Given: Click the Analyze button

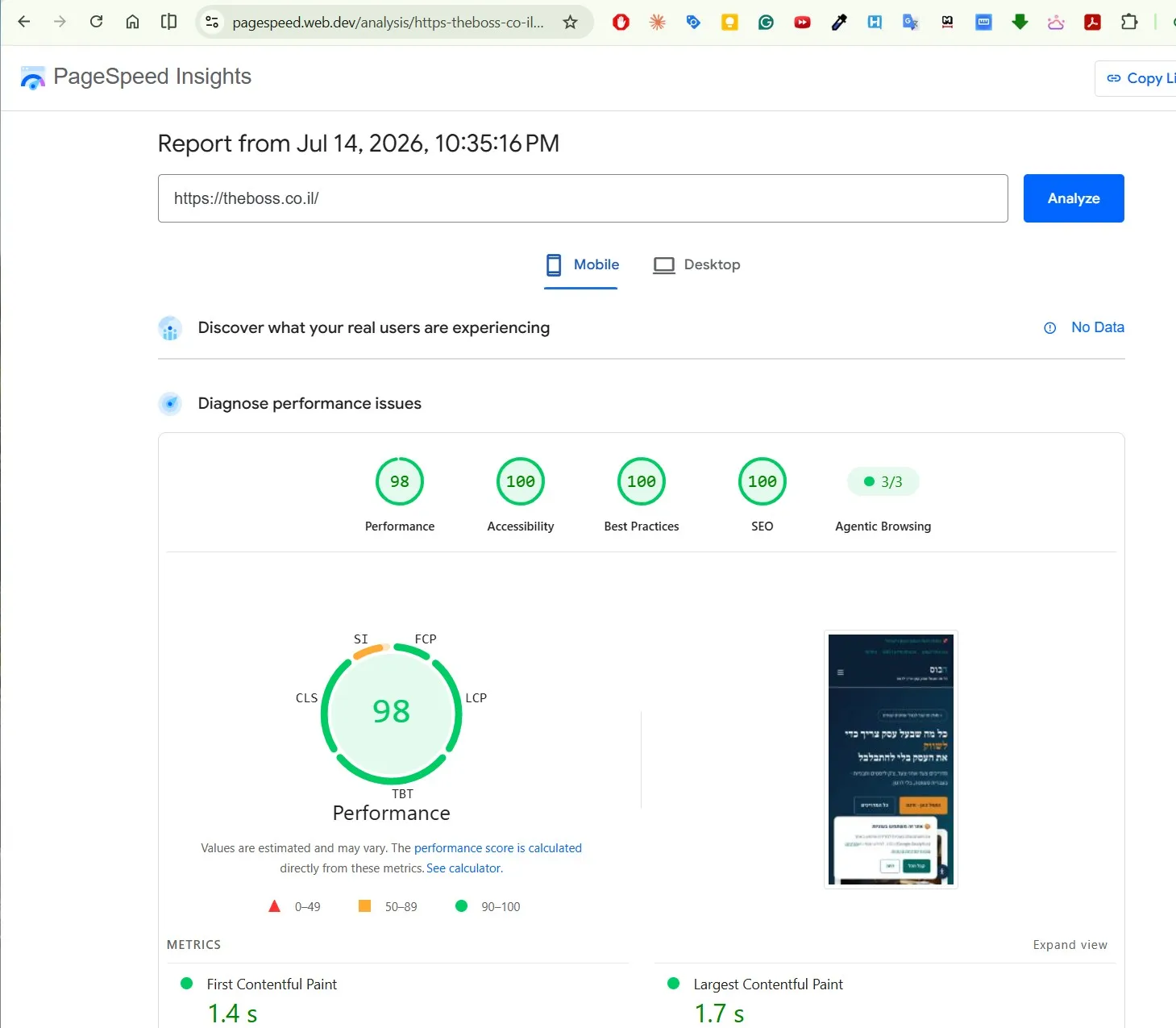Looking at the screenshot, I should tap(1074, 198).
